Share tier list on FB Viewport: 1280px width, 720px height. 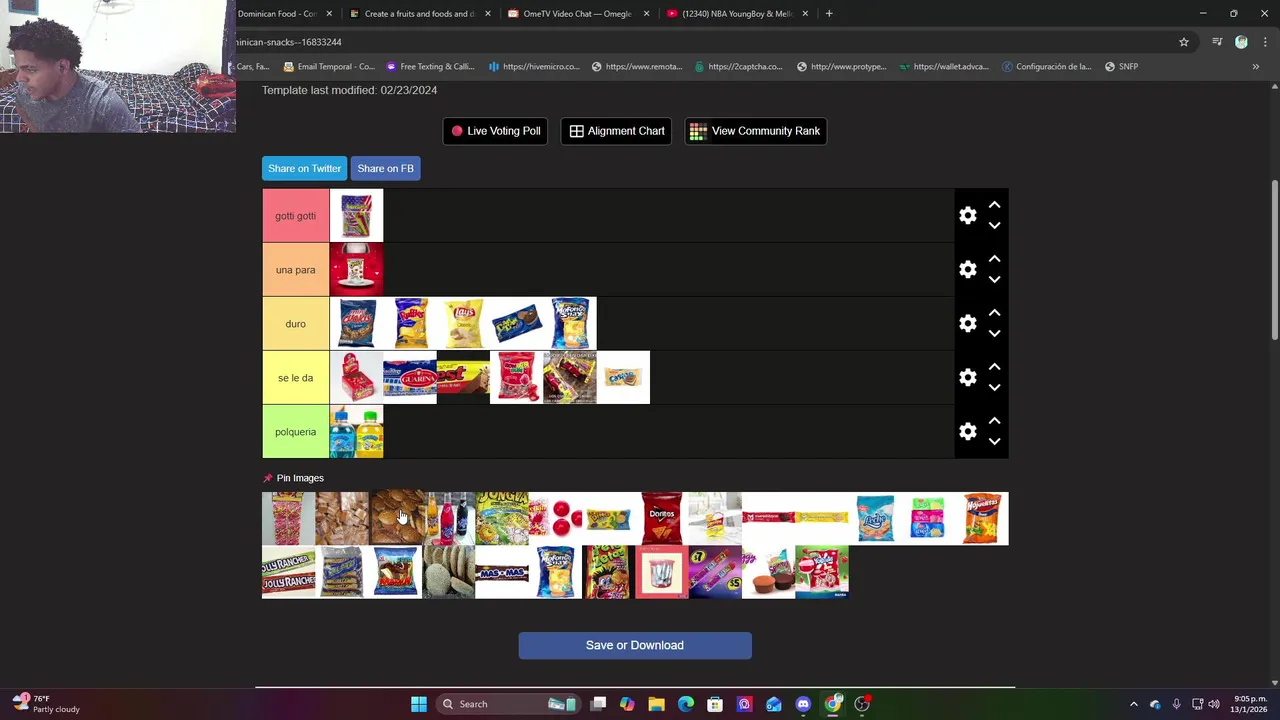point(385,168)
